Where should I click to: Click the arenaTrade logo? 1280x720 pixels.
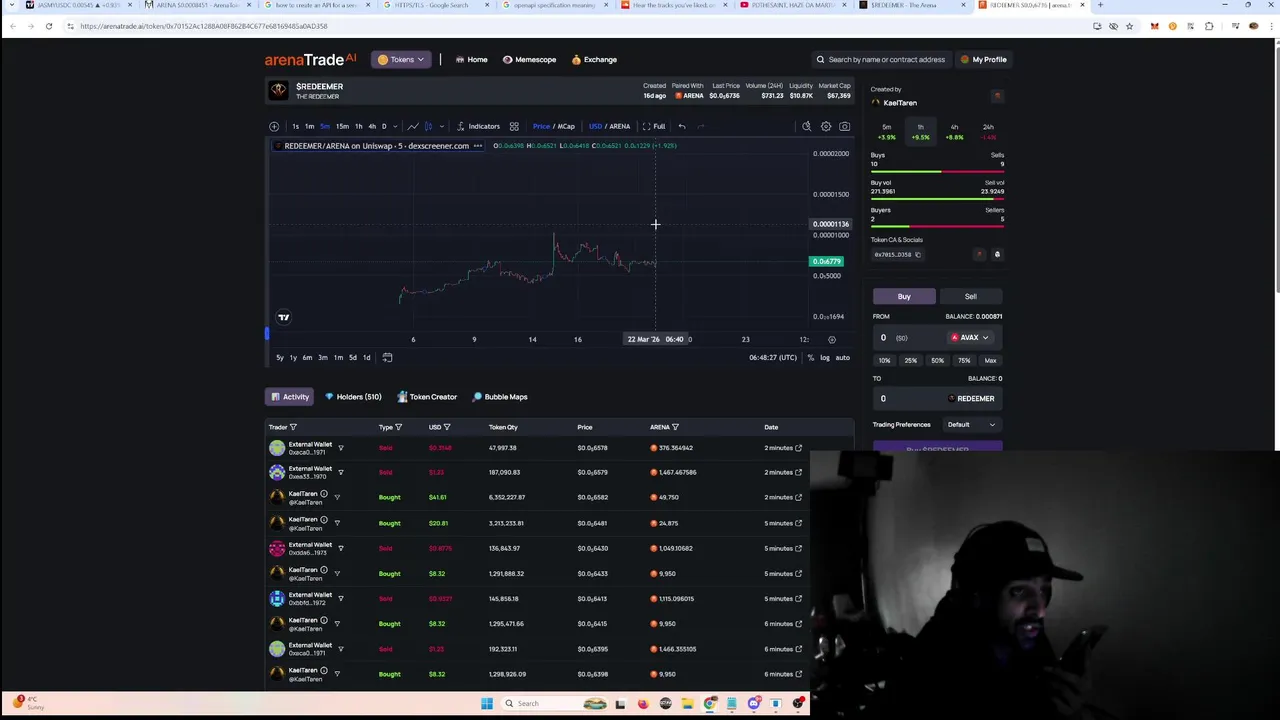click(x=310, y=60)
